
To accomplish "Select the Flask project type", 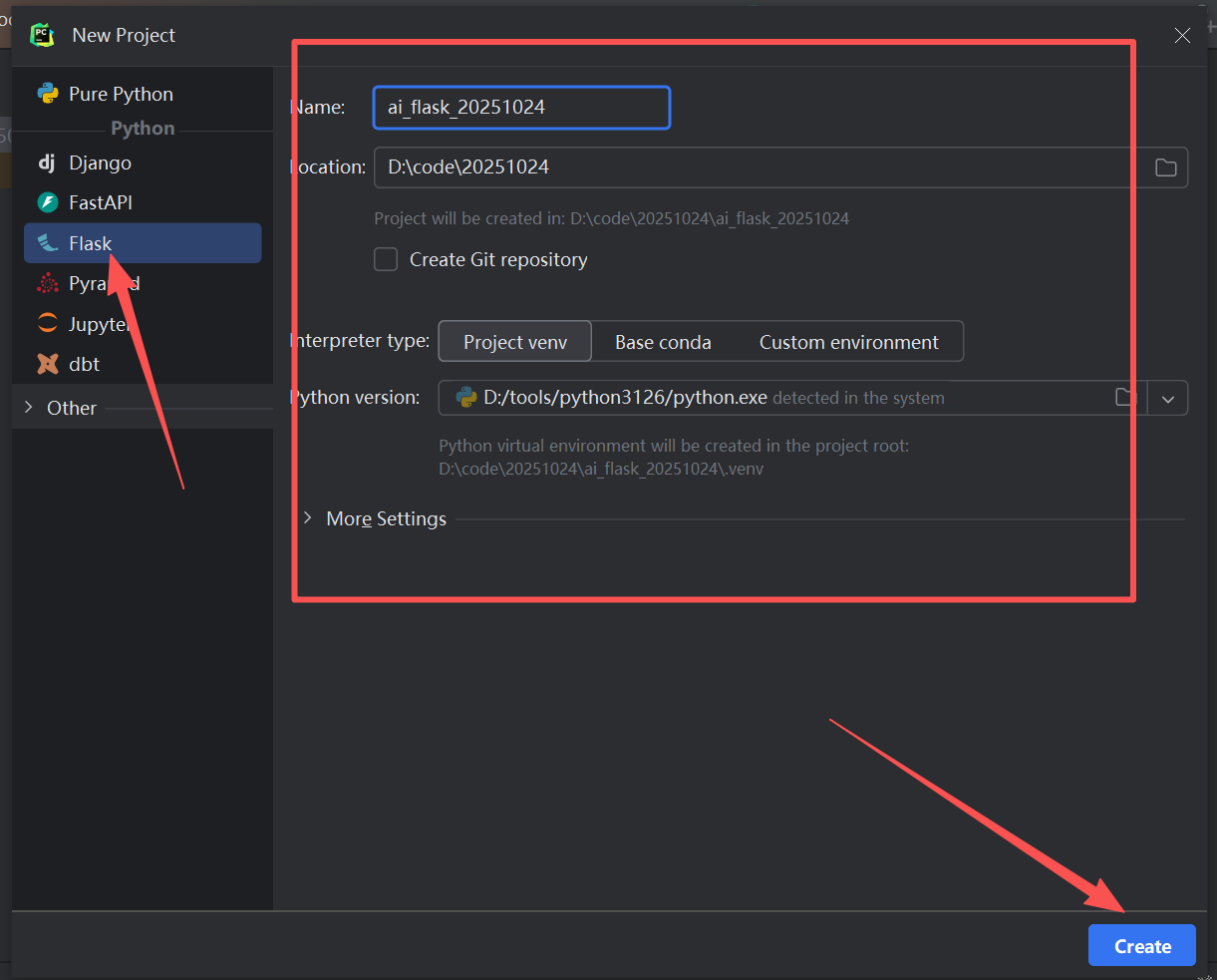I will (x=143, y=243).
